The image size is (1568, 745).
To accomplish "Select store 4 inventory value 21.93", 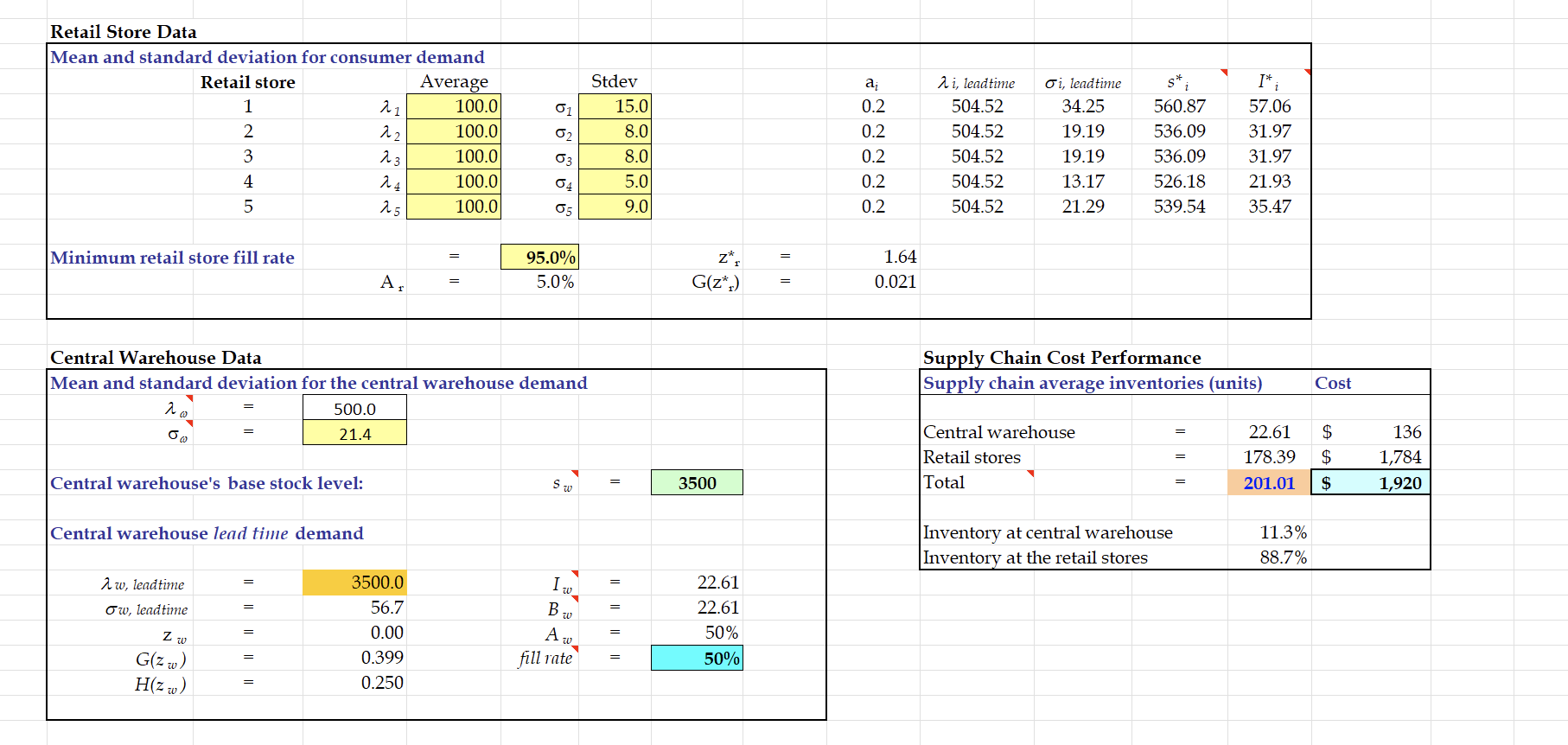I will click(1270, 181).
